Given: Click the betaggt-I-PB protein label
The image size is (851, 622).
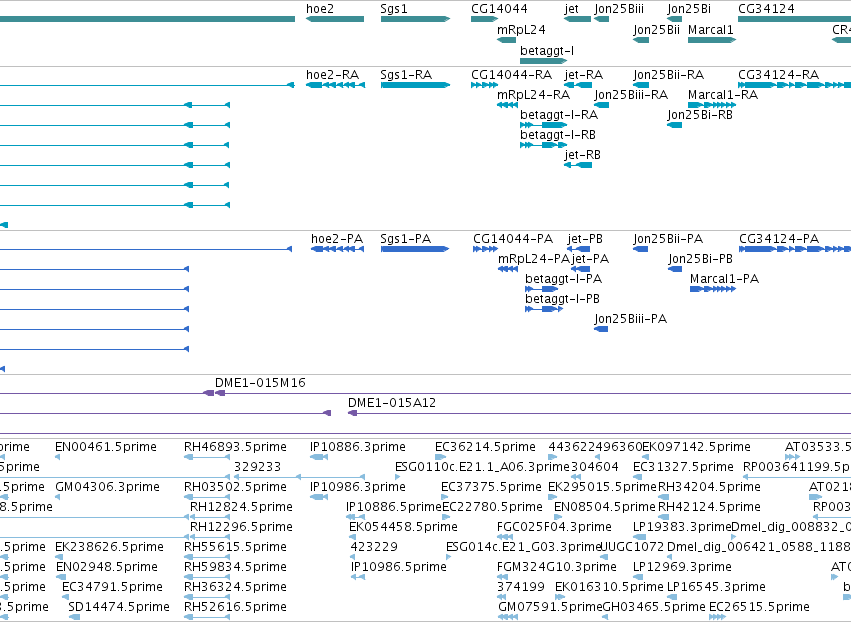Looking at the screenshot, I should pos(562,299).
